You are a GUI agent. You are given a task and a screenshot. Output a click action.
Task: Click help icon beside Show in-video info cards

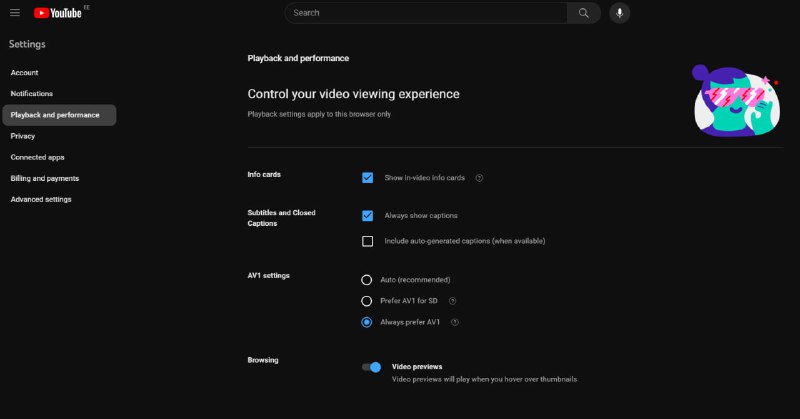(479, 178)
